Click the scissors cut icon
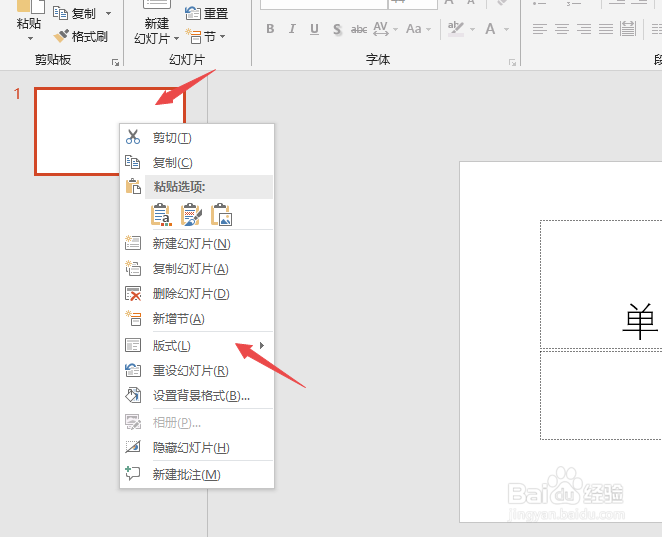This screenshot has width=662, height=537. [133, 137]
